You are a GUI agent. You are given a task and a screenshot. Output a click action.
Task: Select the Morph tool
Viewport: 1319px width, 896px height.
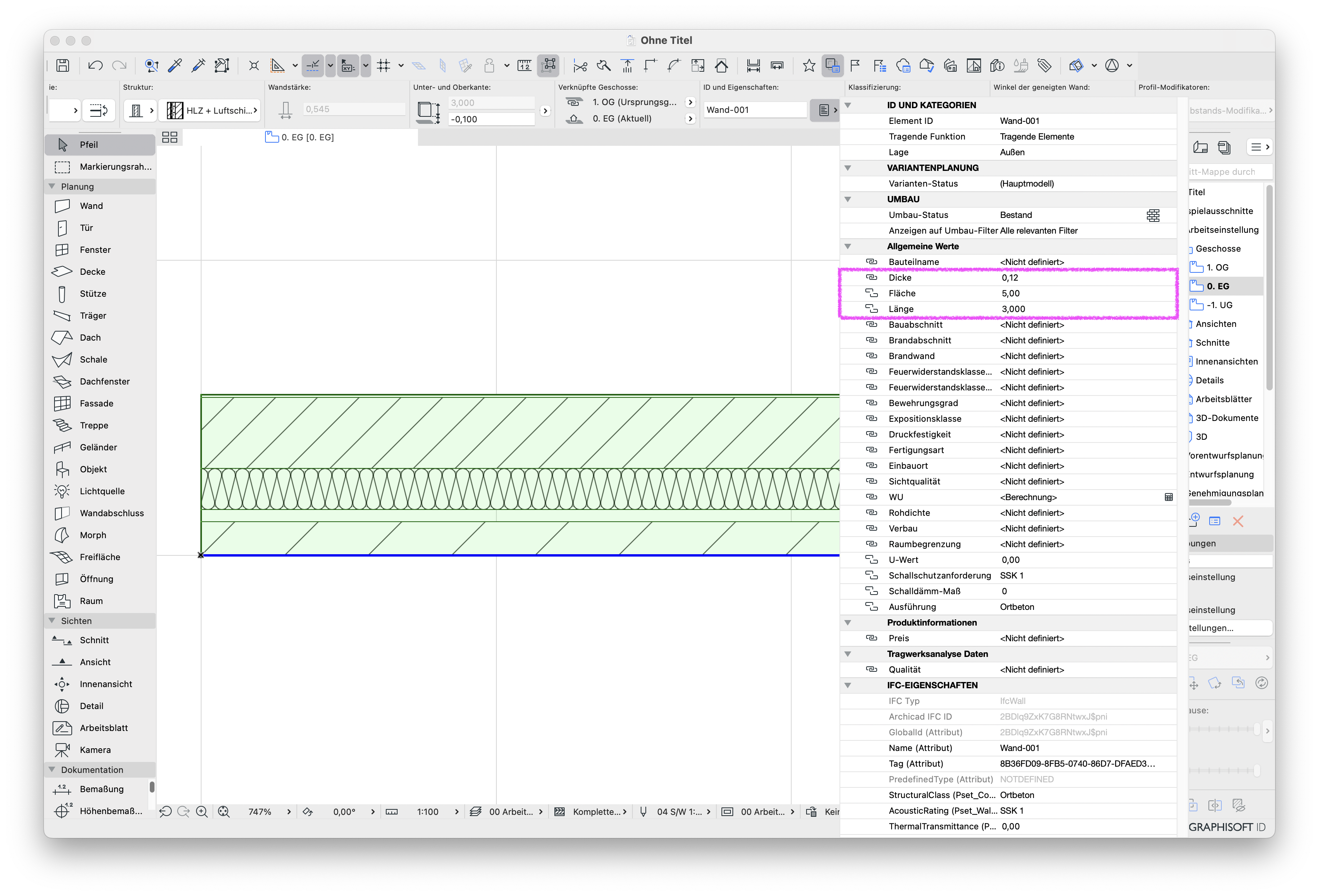coord(100,535)
